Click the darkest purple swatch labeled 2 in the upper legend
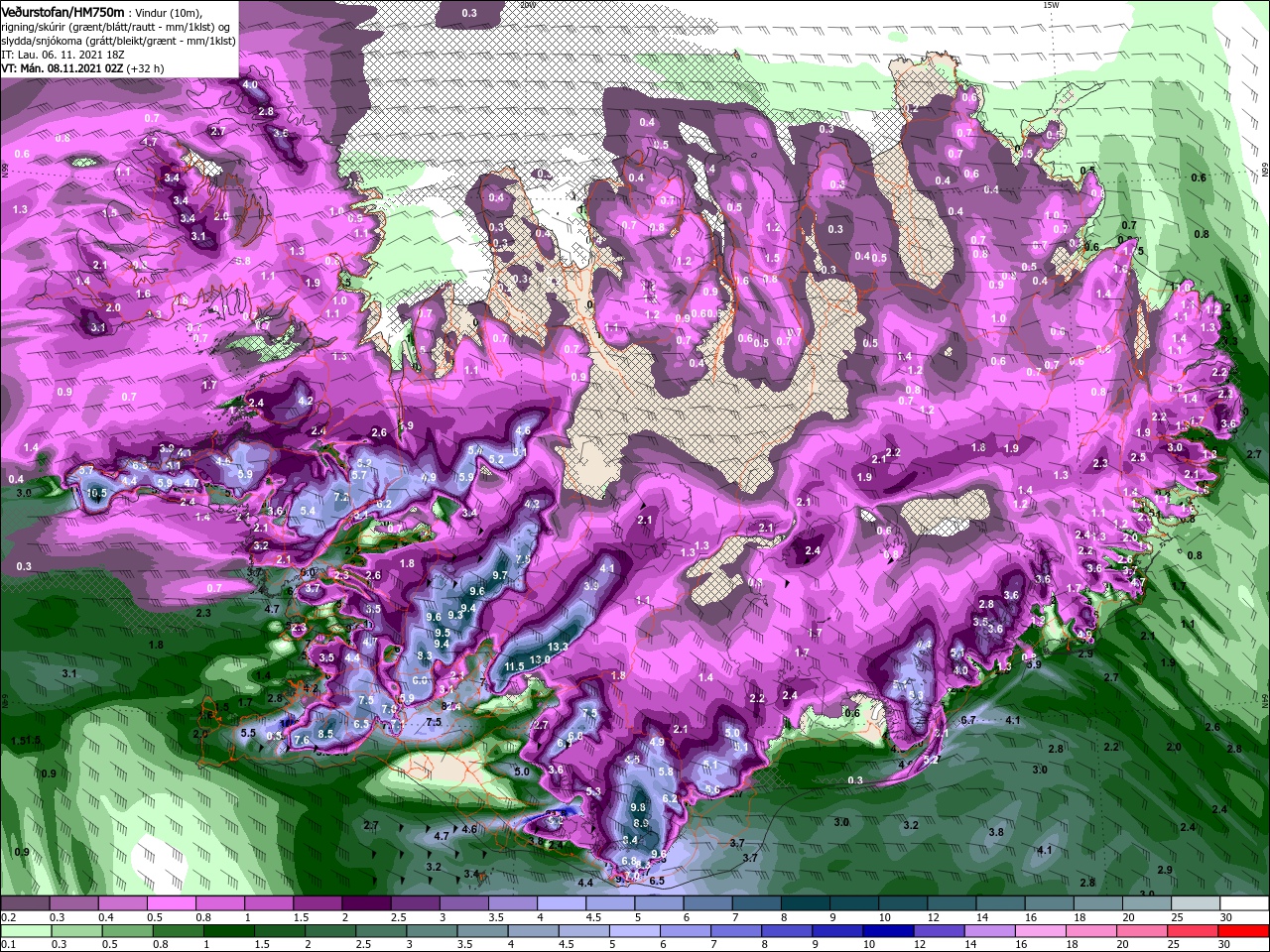The image size is (1270, 952). coord(367,904)
